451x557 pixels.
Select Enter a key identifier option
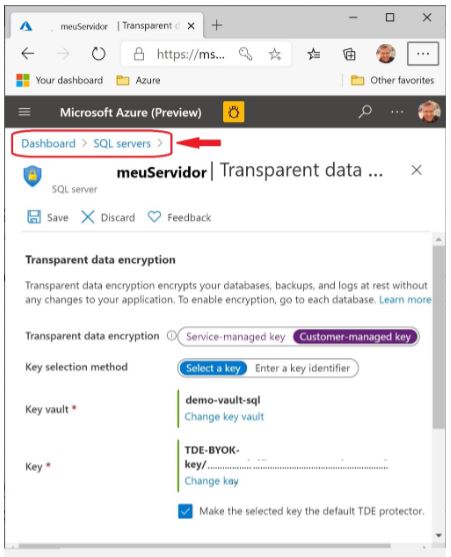tap(303, 368)
